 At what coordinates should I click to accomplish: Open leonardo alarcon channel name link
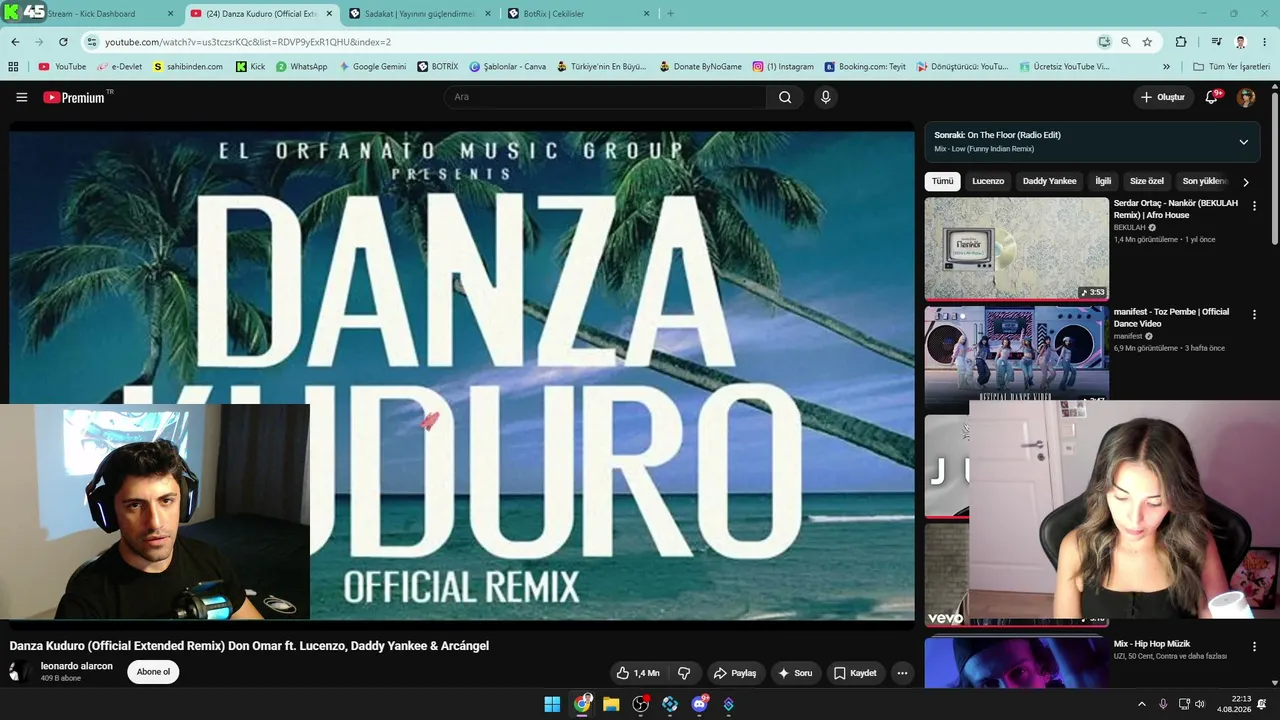77,666
